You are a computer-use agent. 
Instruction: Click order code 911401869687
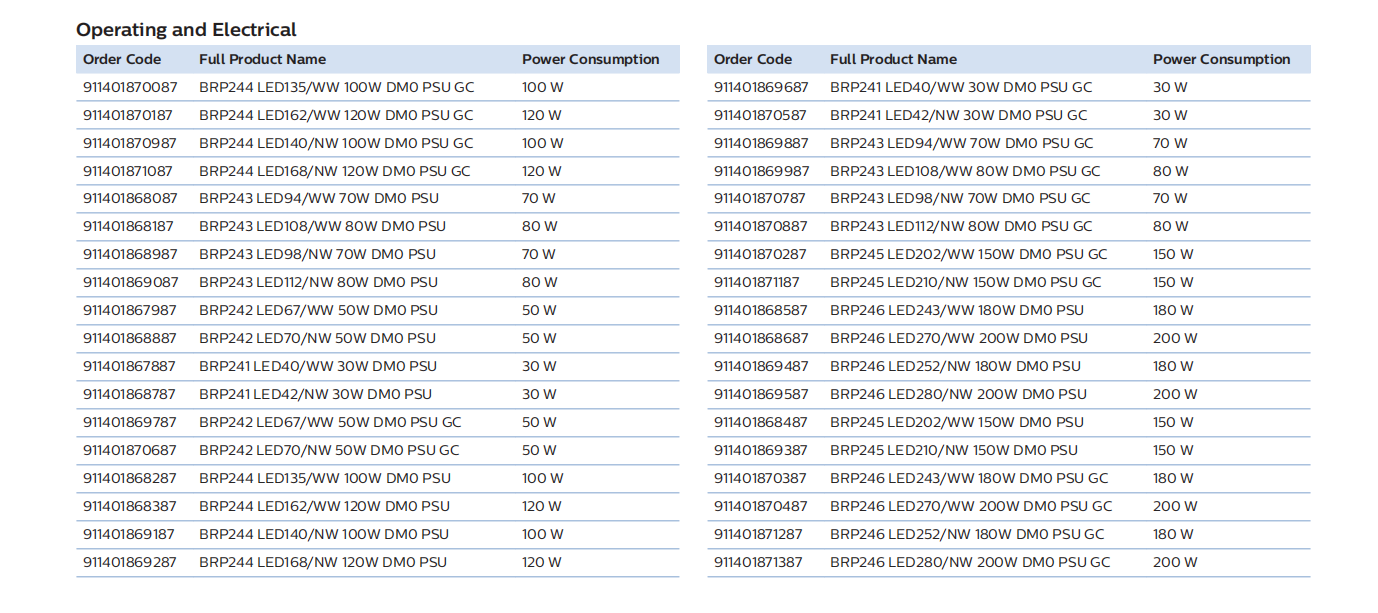pyautogui.click(x=761, y=87)
